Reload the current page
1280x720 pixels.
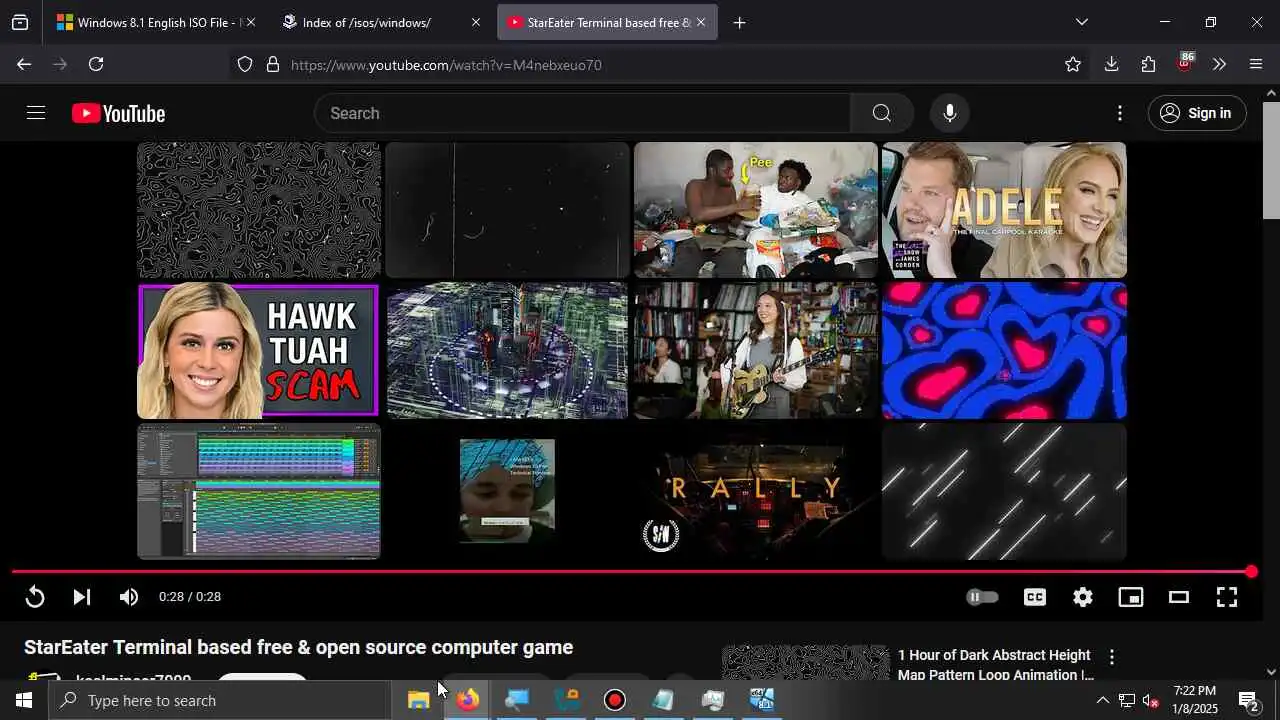tap(96, 64)
